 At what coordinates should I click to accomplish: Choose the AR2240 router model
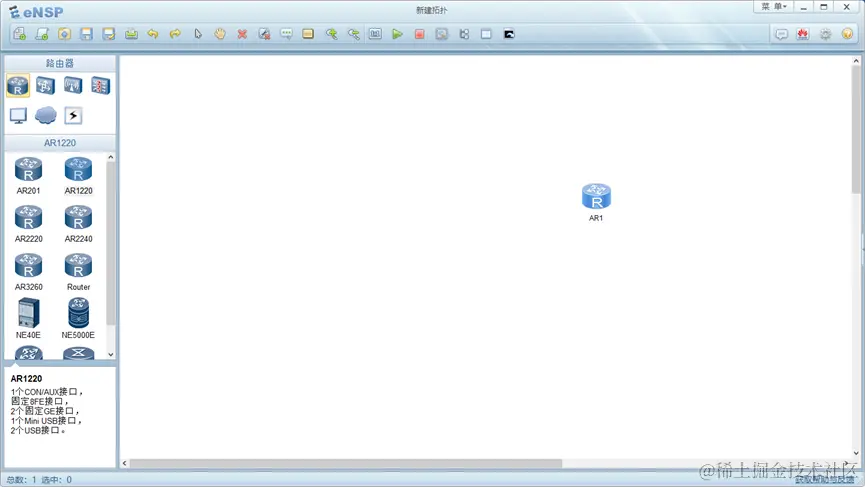point(78,224)
